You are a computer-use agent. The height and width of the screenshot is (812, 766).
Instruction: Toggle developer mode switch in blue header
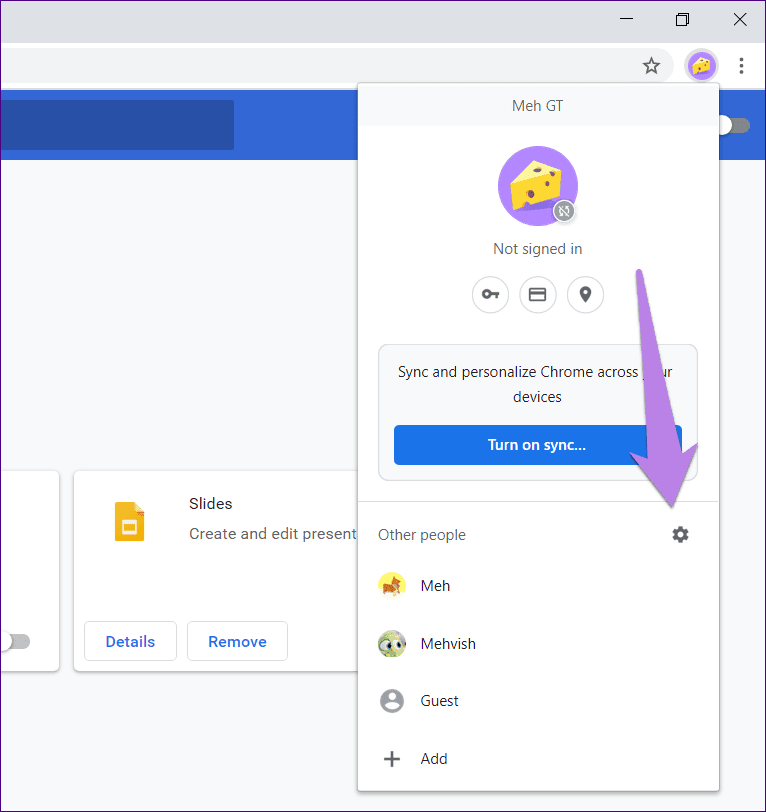click(x=734, y=125)
